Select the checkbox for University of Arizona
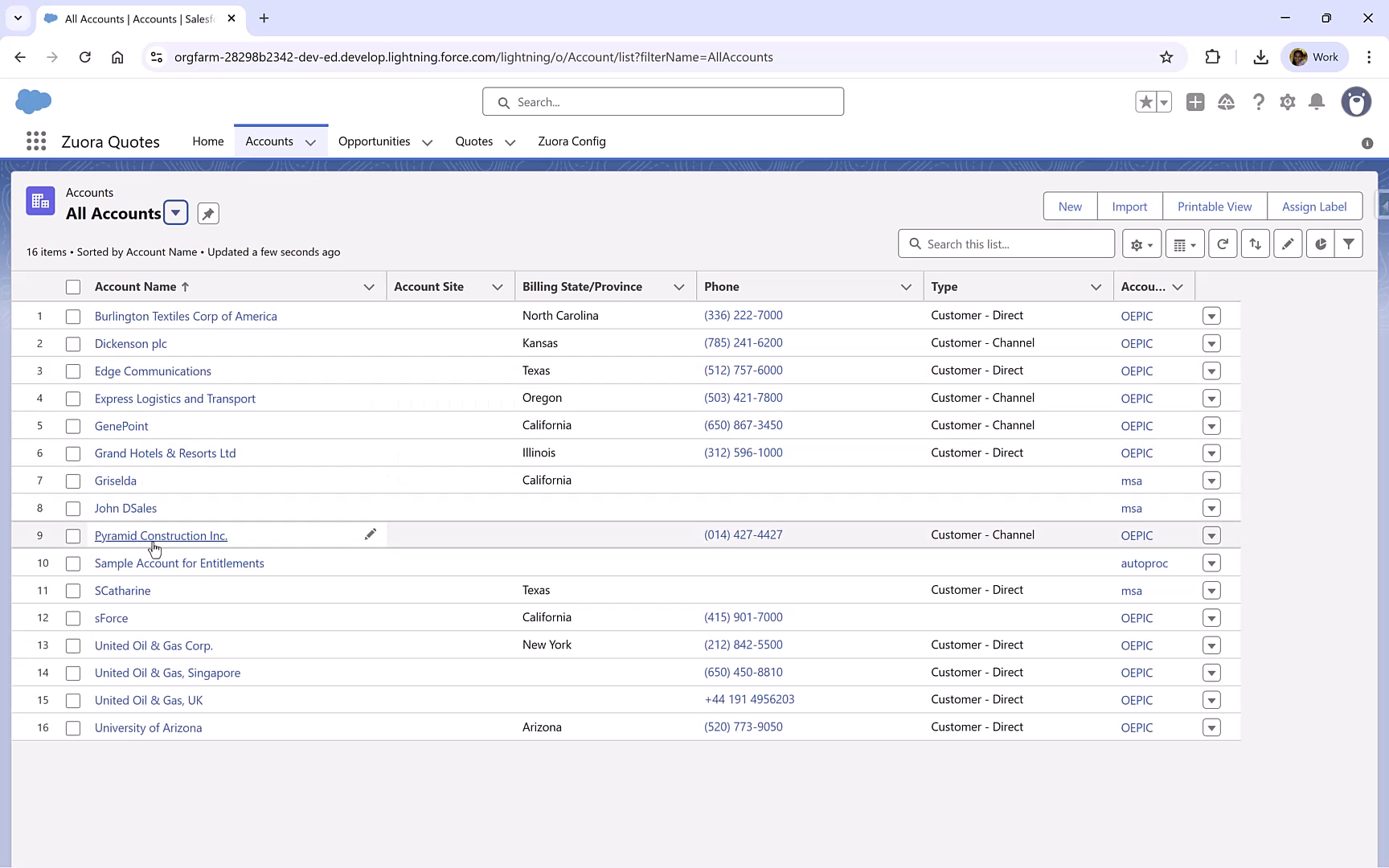 tap(73, 727)
